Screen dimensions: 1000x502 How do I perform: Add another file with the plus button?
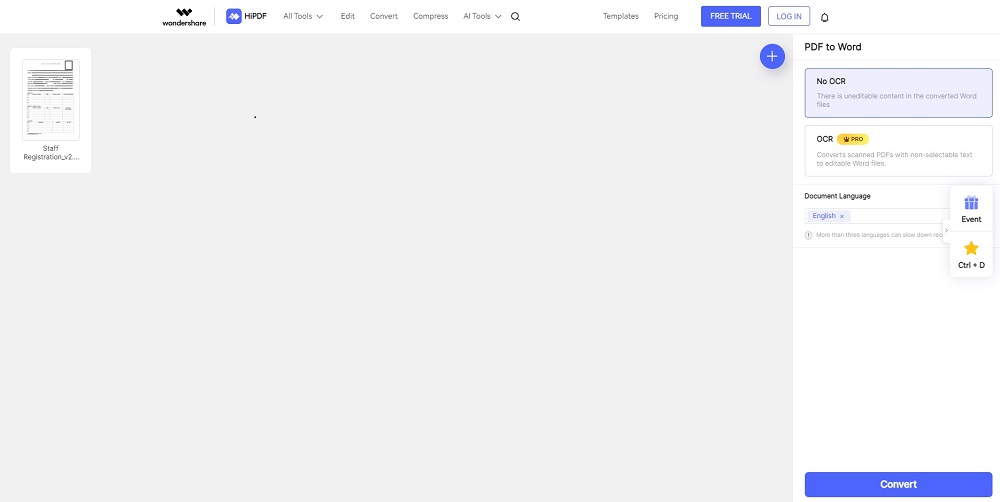click(772, 57)
